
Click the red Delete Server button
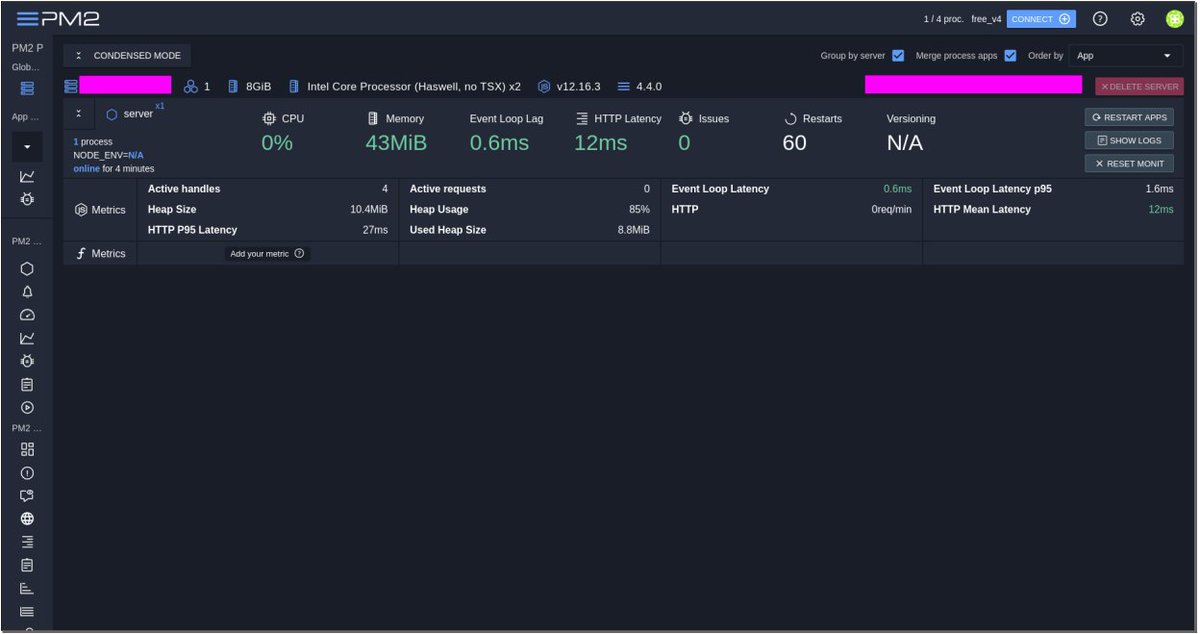(x=1139, y=87)
